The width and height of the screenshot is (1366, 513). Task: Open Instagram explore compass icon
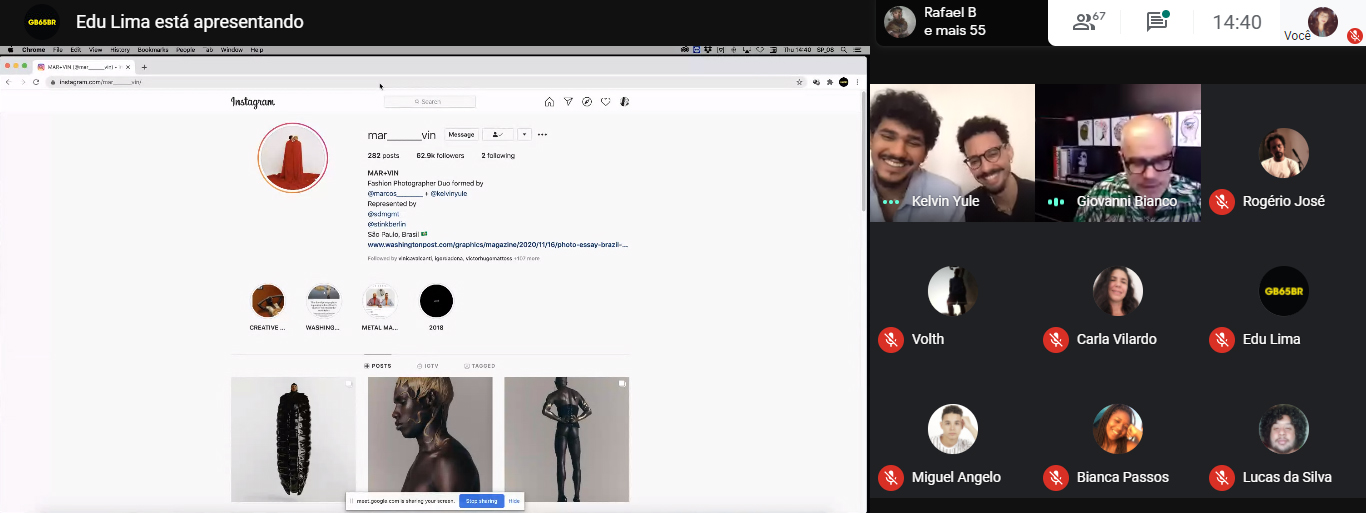pos(587,102)
